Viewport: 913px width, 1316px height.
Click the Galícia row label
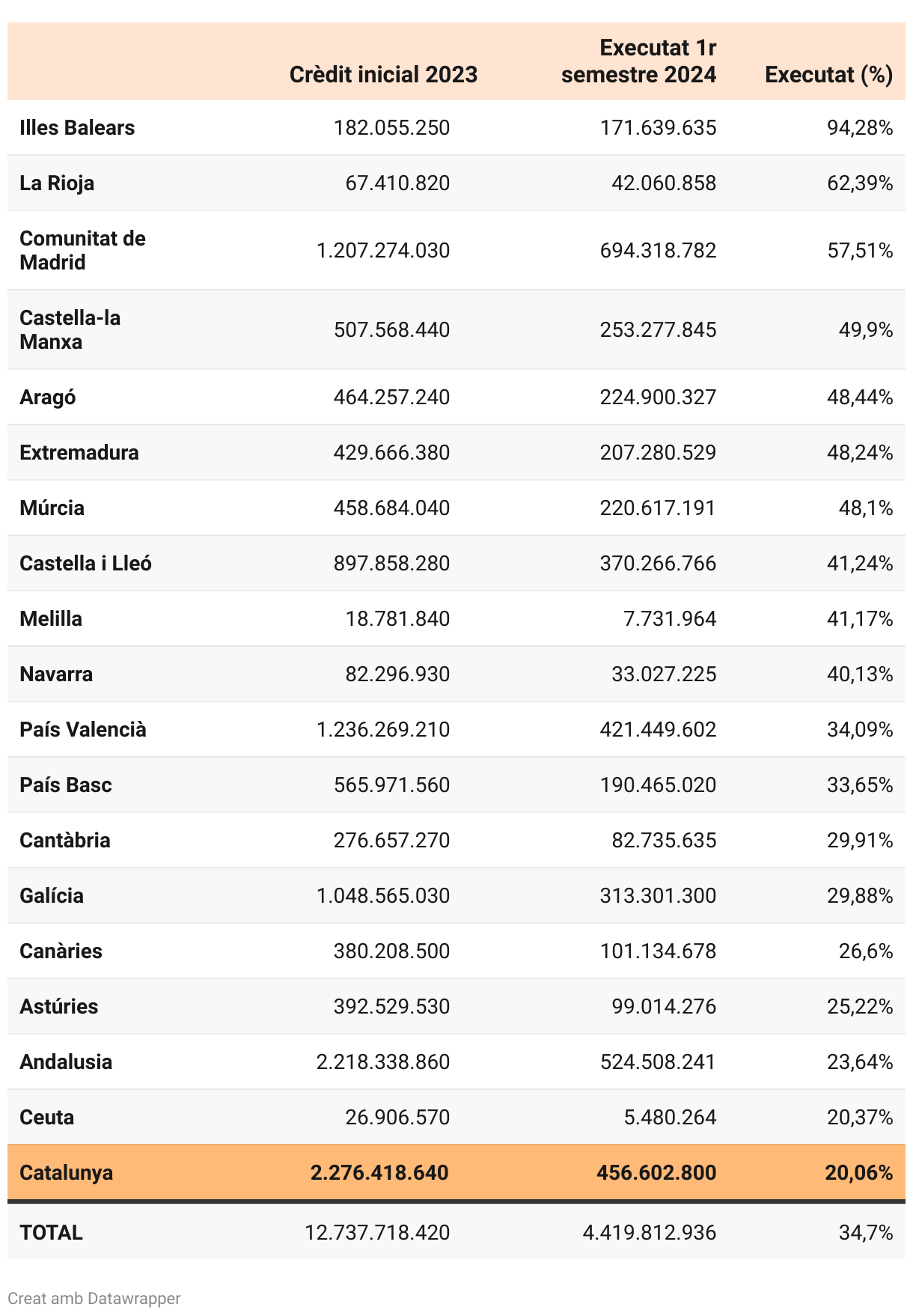(52, 895)
